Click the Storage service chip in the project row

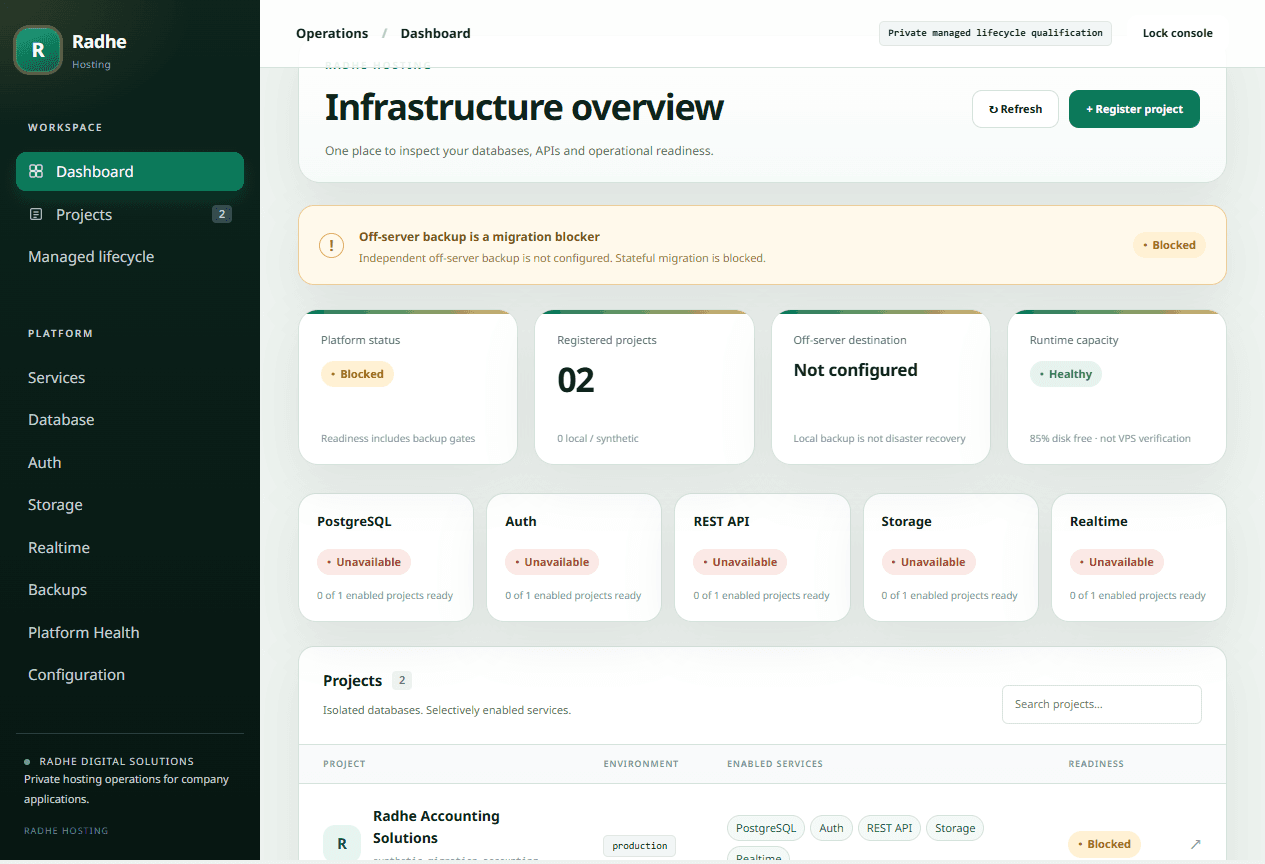(955, 828)
